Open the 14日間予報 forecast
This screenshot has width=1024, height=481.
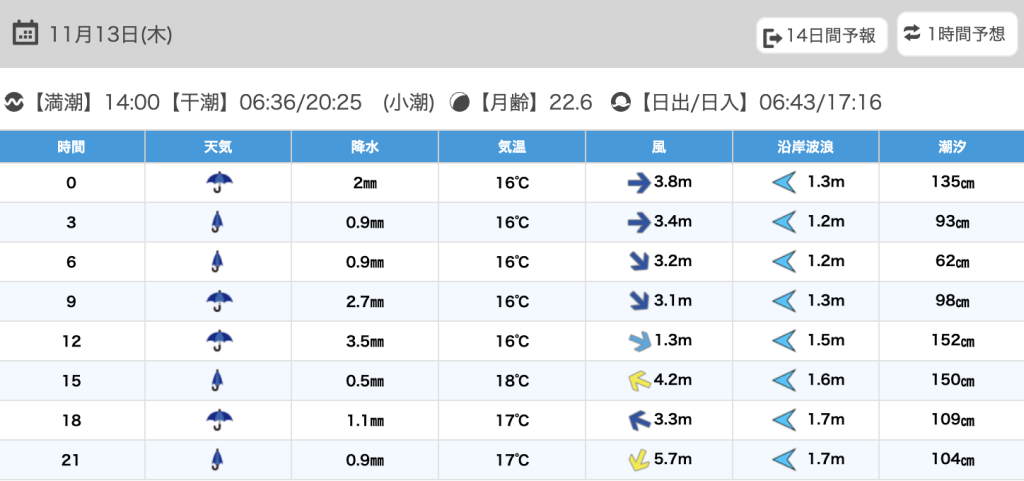pos(821,36)
